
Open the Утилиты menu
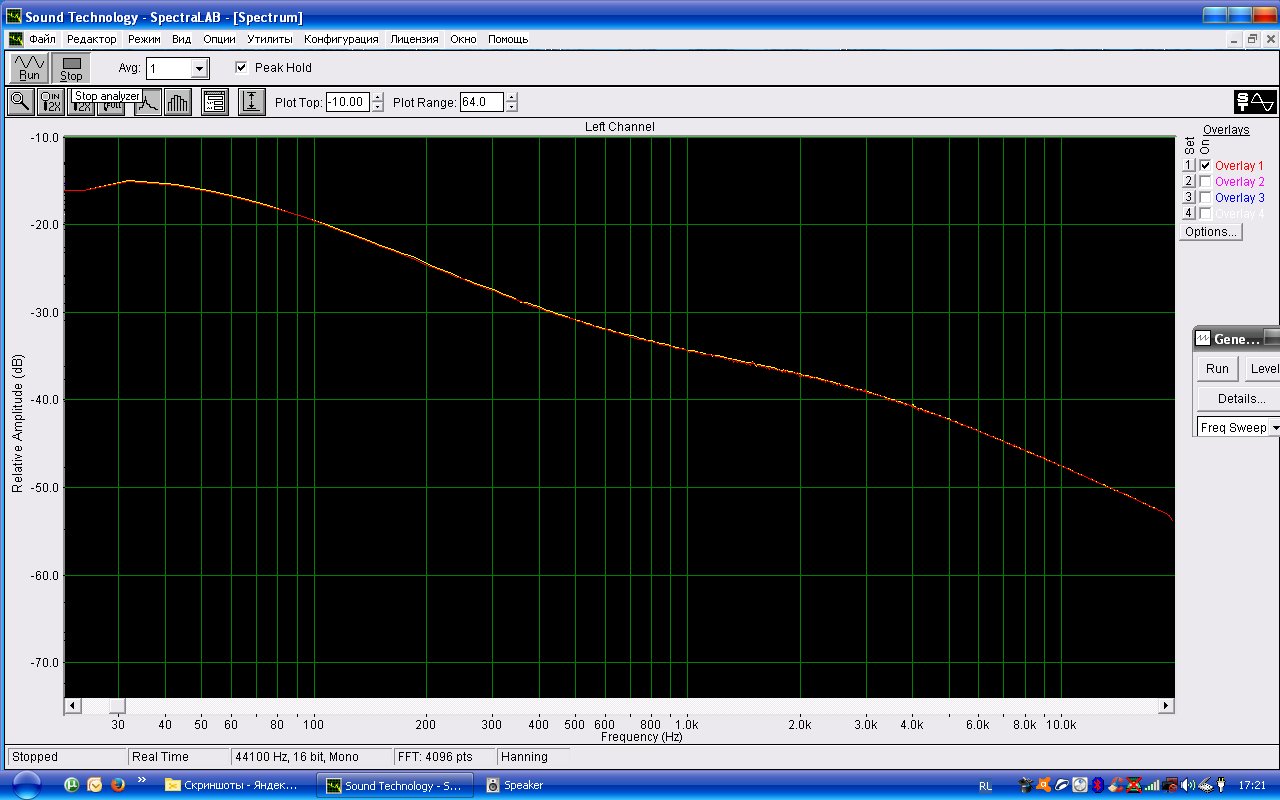pos(270,39)
